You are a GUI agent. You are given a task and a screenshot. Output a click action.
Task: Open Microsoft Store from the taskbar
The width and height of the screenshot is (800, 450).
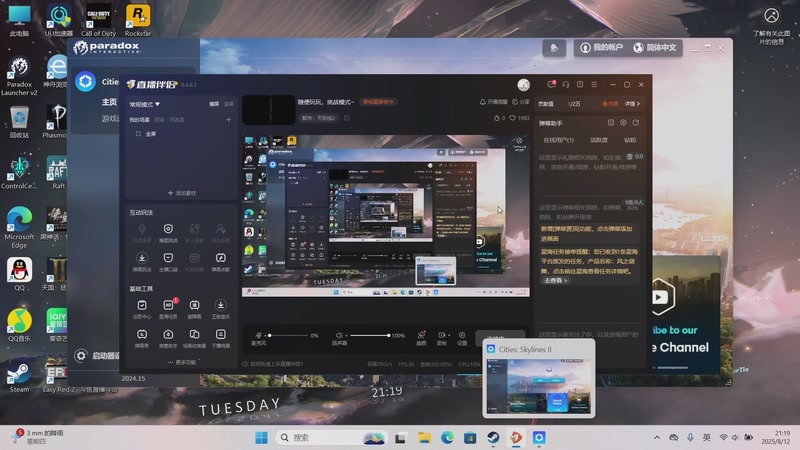pos(470,438)
